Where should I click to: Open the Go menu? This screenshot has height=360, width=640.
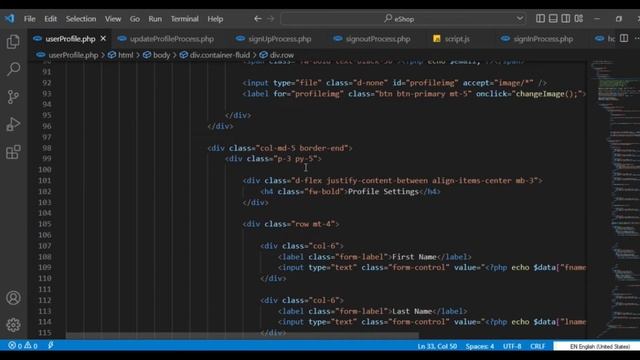[135, 19]
